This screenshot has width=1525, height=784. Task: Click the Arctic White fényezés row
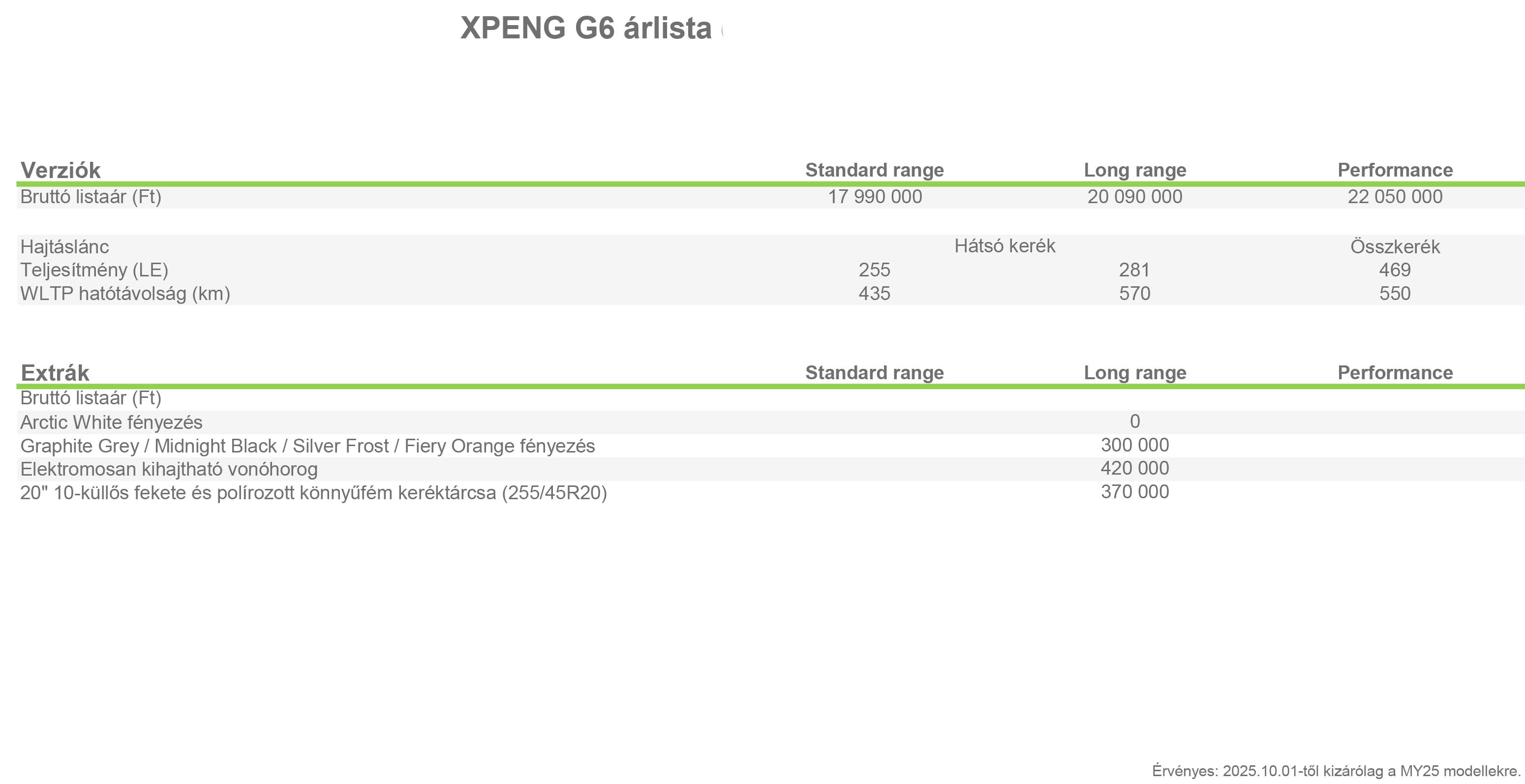[x=771, y=422]
